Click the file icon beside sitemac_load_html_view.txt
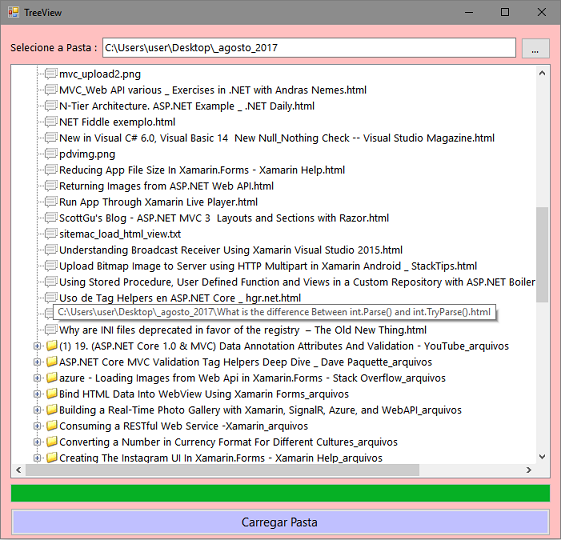This screenshot has height=540, width=561. [51, 234]
